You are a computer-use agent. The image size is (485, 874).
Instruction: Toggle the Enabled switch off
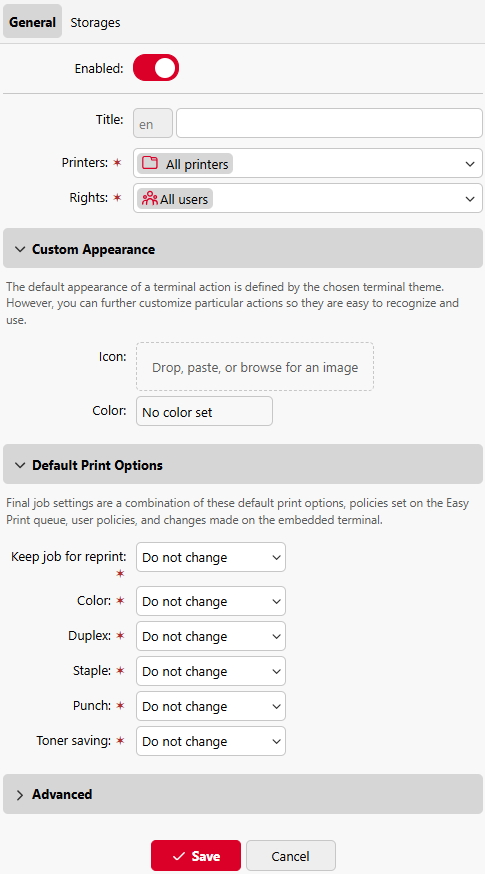pos(156,68)
